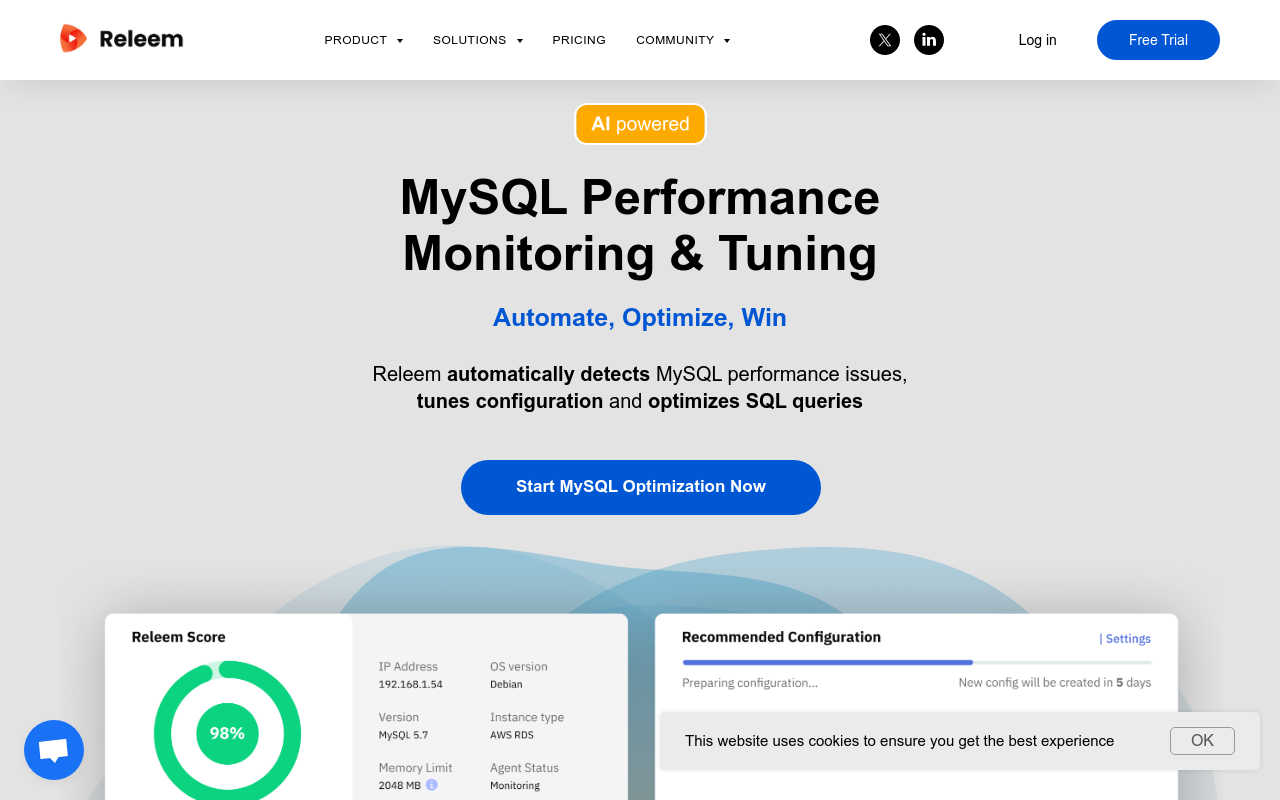Click the 'Releem Score' card title
Viewport: 1280px width, 800px height.
(179, 637)
